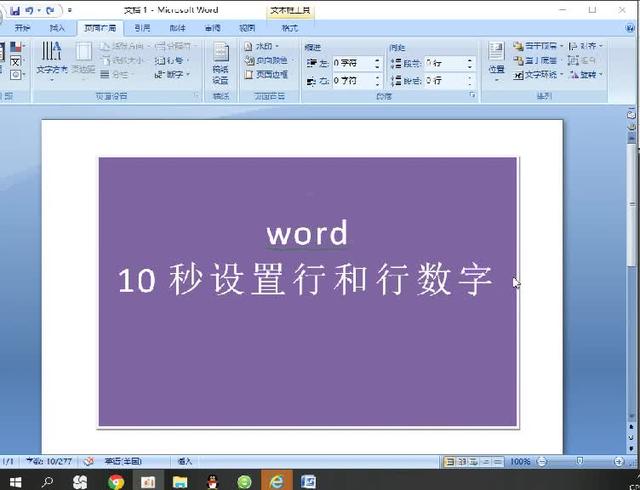Redo the last action

(x=50, y=10)
